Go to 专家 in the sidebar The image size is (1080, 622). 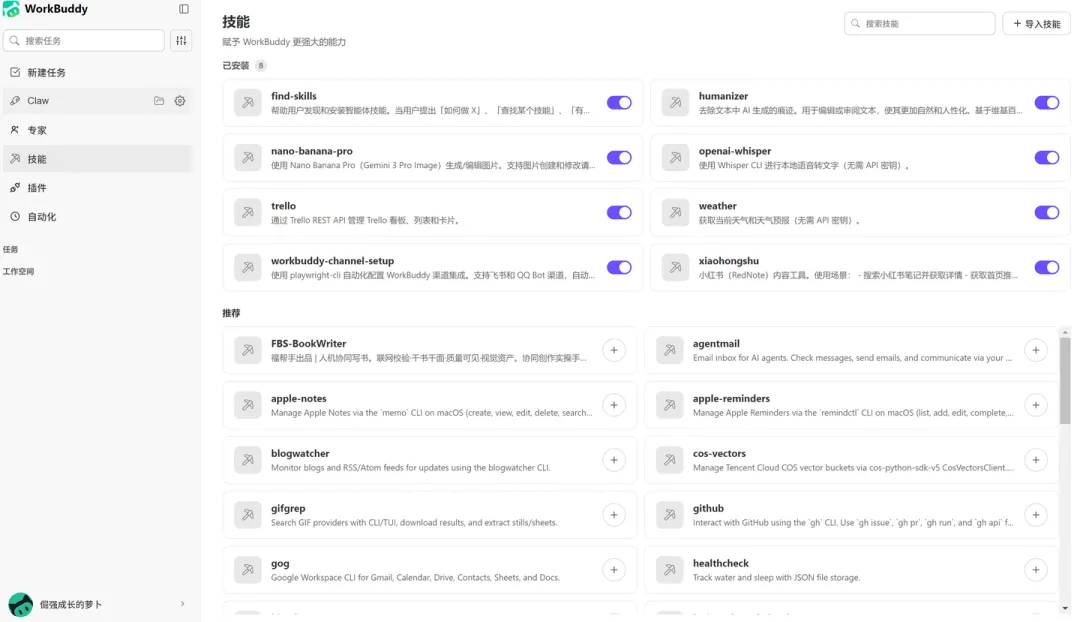pyautogui.click(x=97, y=130)
